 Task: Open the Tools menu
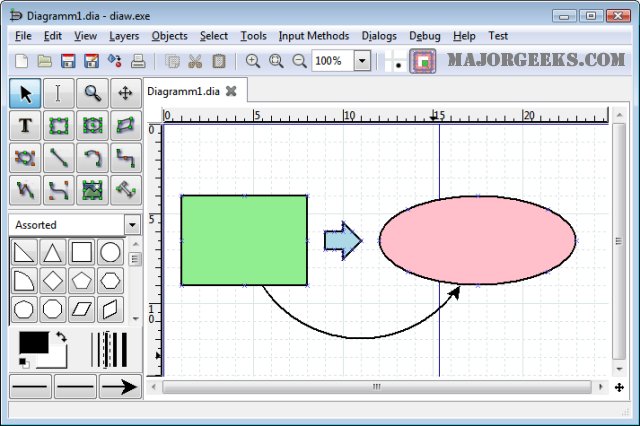pyautogui.click(x=253, y=36)
